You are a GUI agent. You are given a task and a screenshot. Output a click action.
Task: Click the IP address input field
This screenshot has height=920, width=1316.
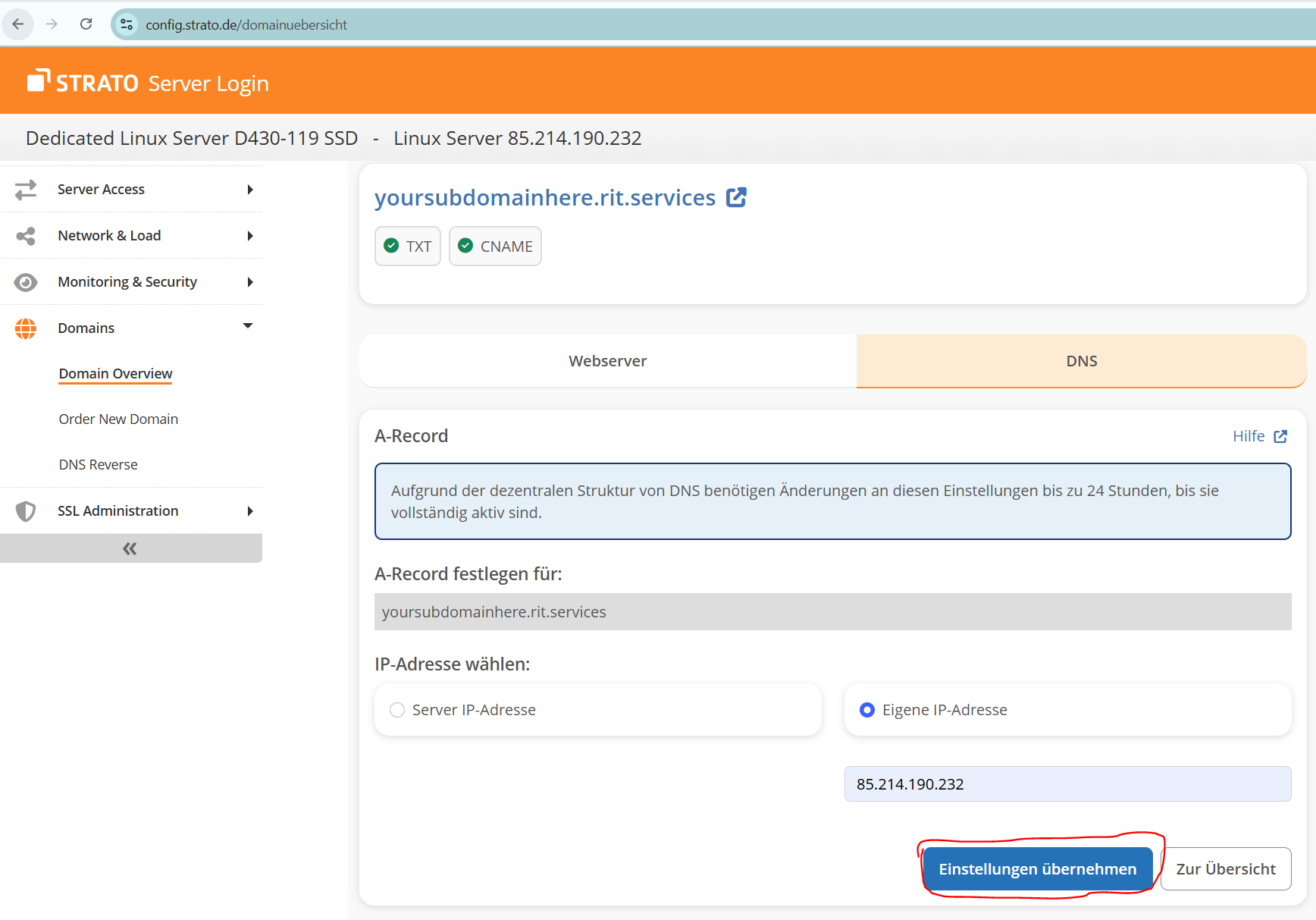[1068, 784]
